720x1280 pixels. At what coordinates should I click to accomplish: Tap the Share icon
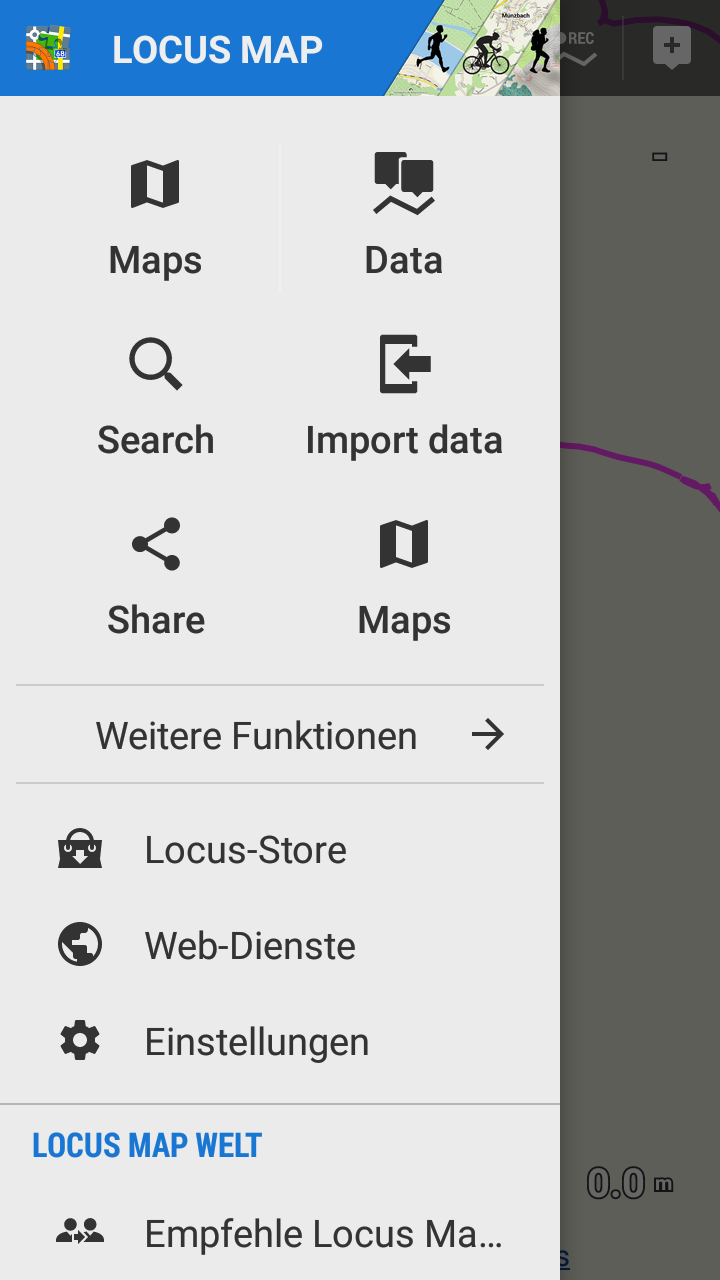tap(156, 544)
